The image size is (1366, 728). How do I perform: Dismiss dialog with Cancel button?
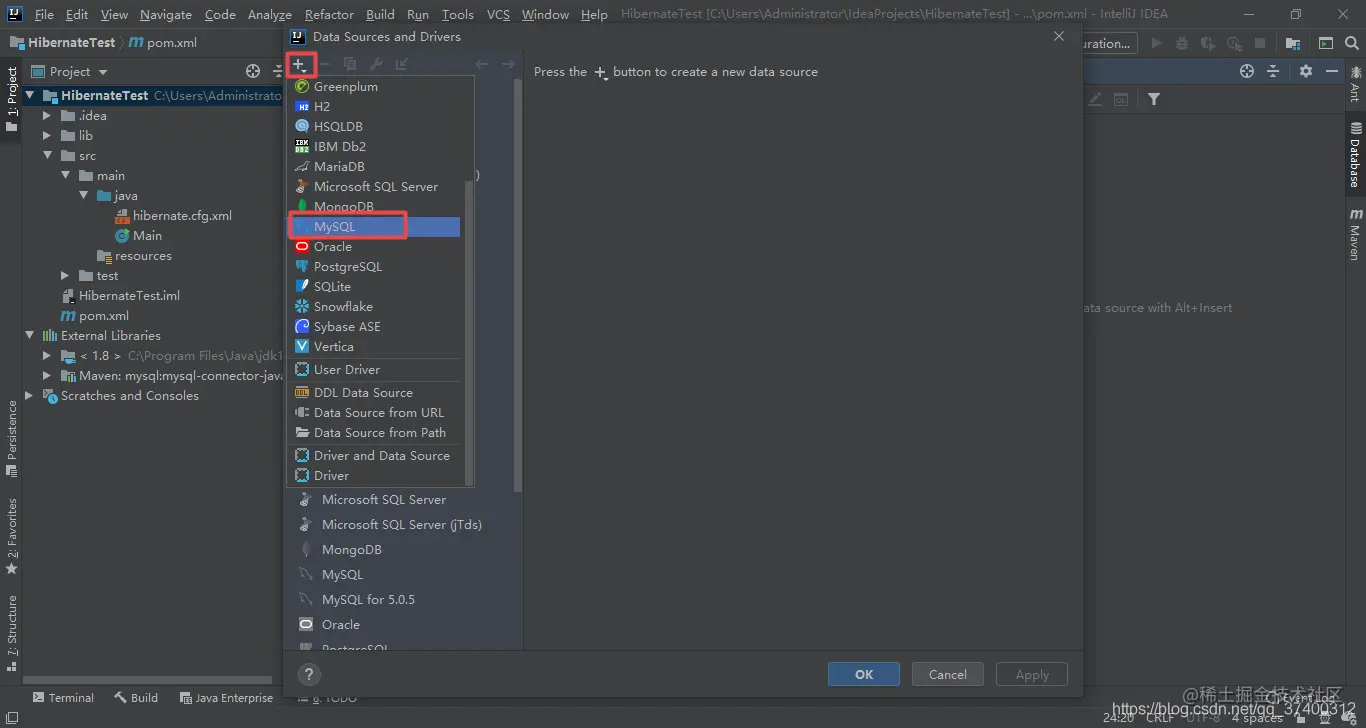tap(947, 674)
